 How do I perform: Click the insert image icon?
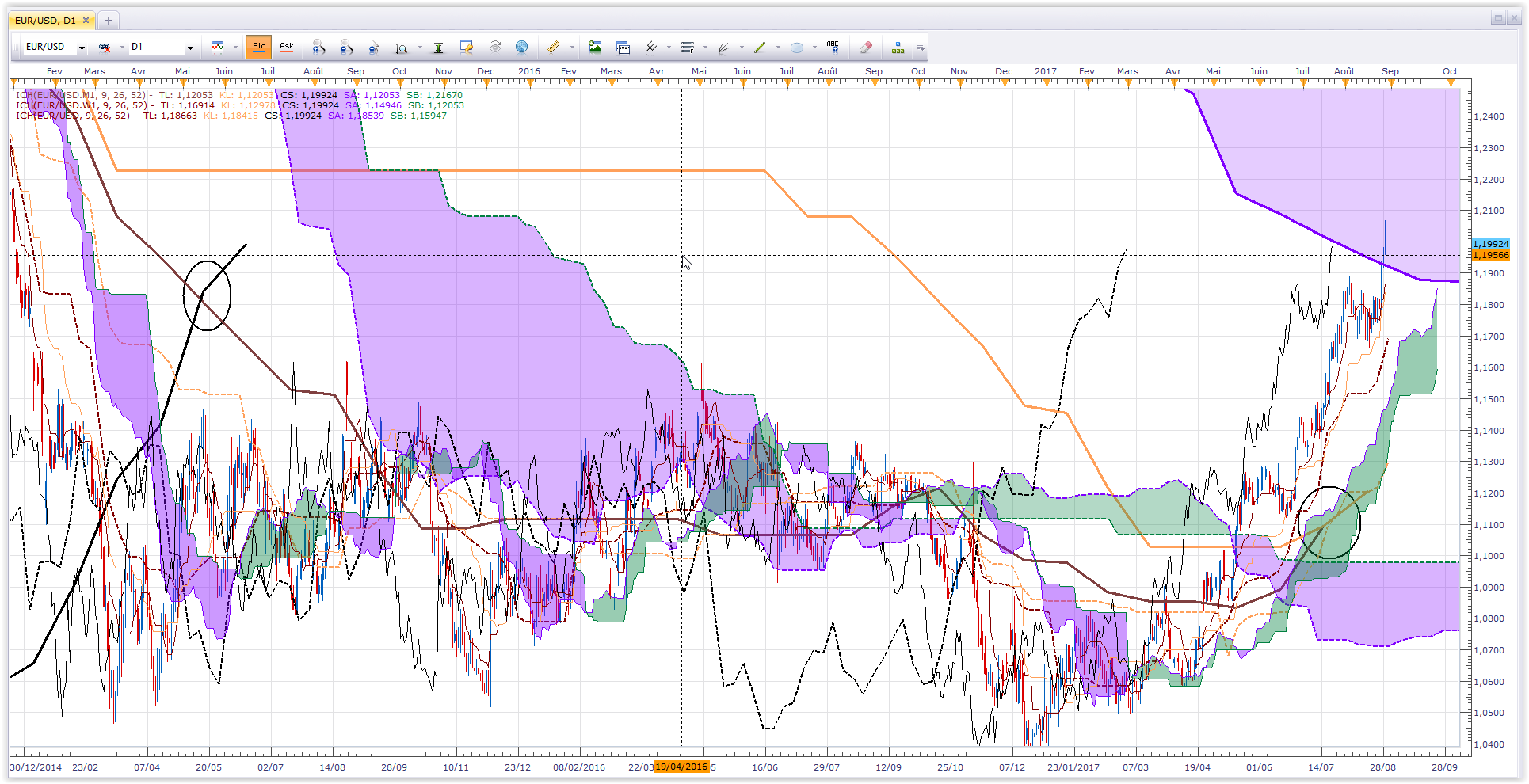point(595,48)
